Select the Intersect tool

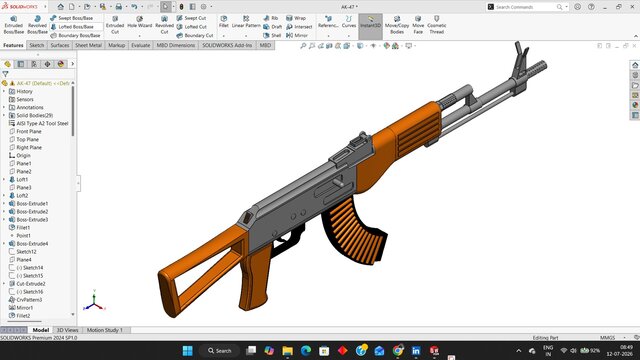299,27
